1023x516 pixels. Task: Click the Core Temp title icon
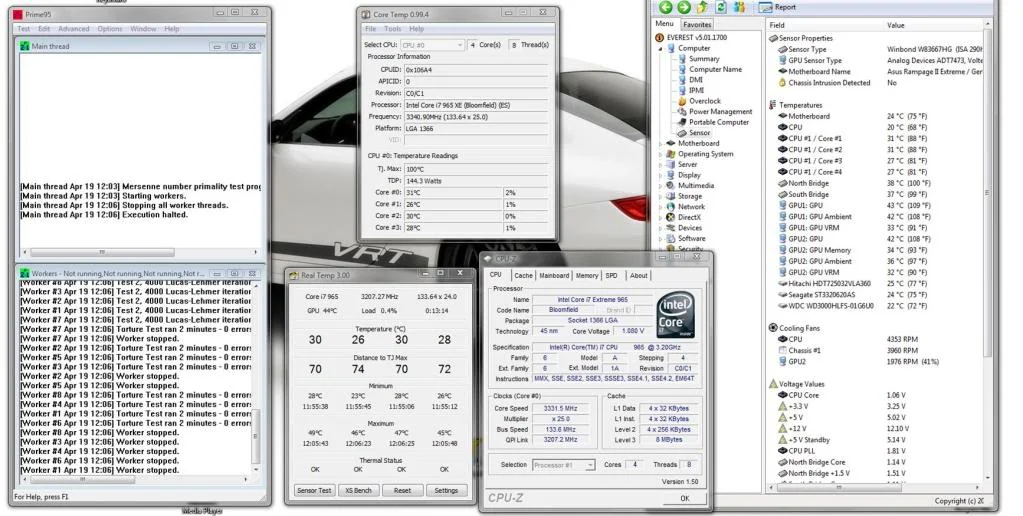pos(365,14)
